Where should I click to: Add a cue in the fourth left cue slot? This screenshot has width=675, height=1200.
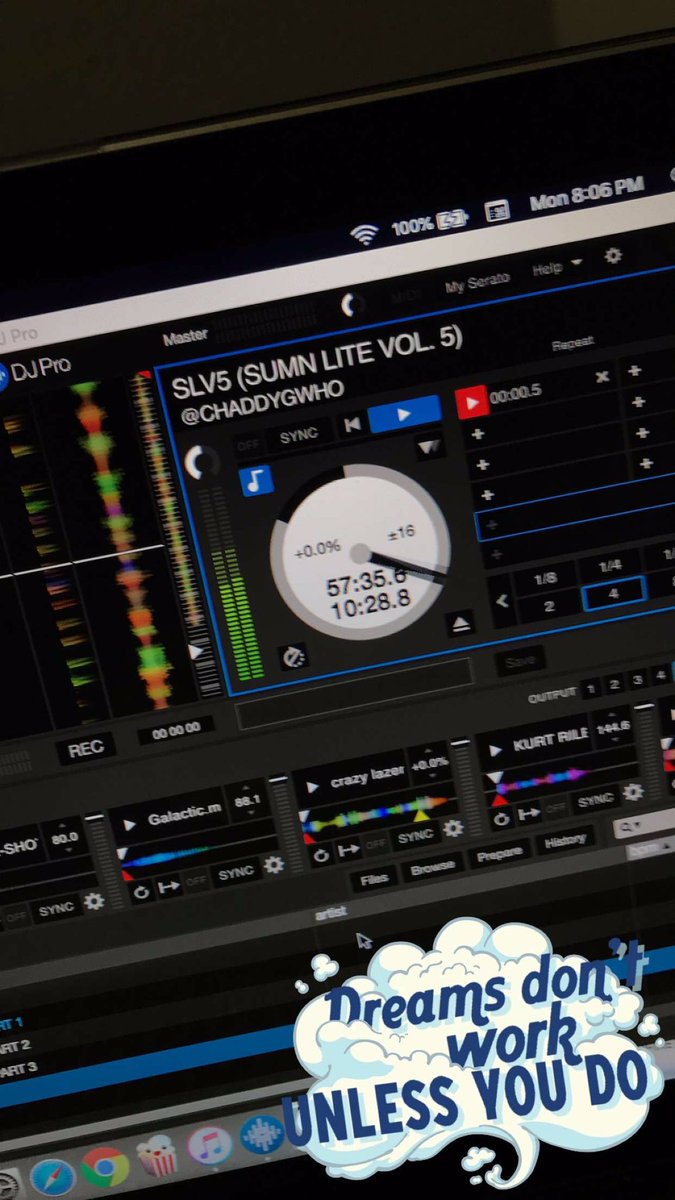pyautogui.click(x=487, y=495)
